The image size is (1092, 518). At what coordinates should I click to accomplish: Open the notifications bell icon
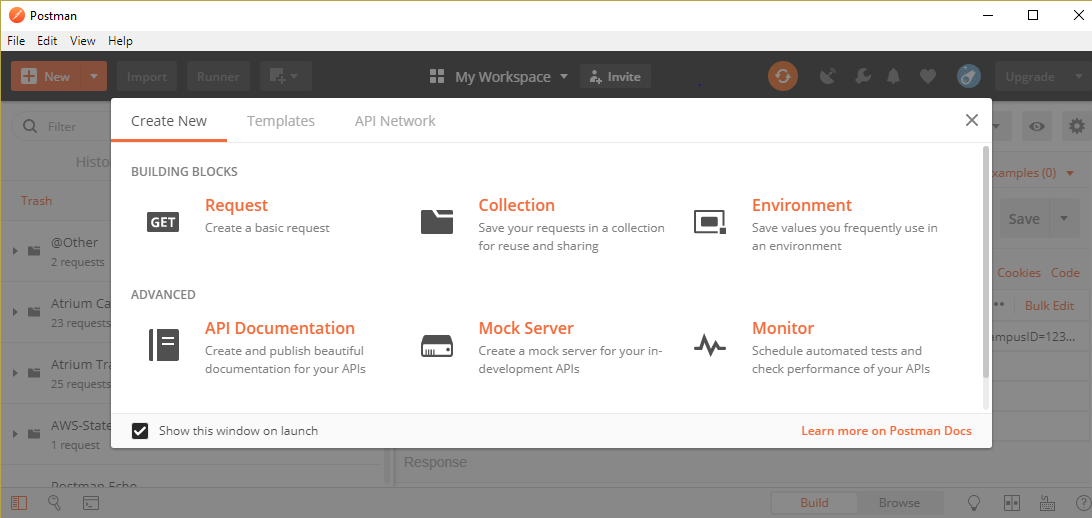[894, 77]
